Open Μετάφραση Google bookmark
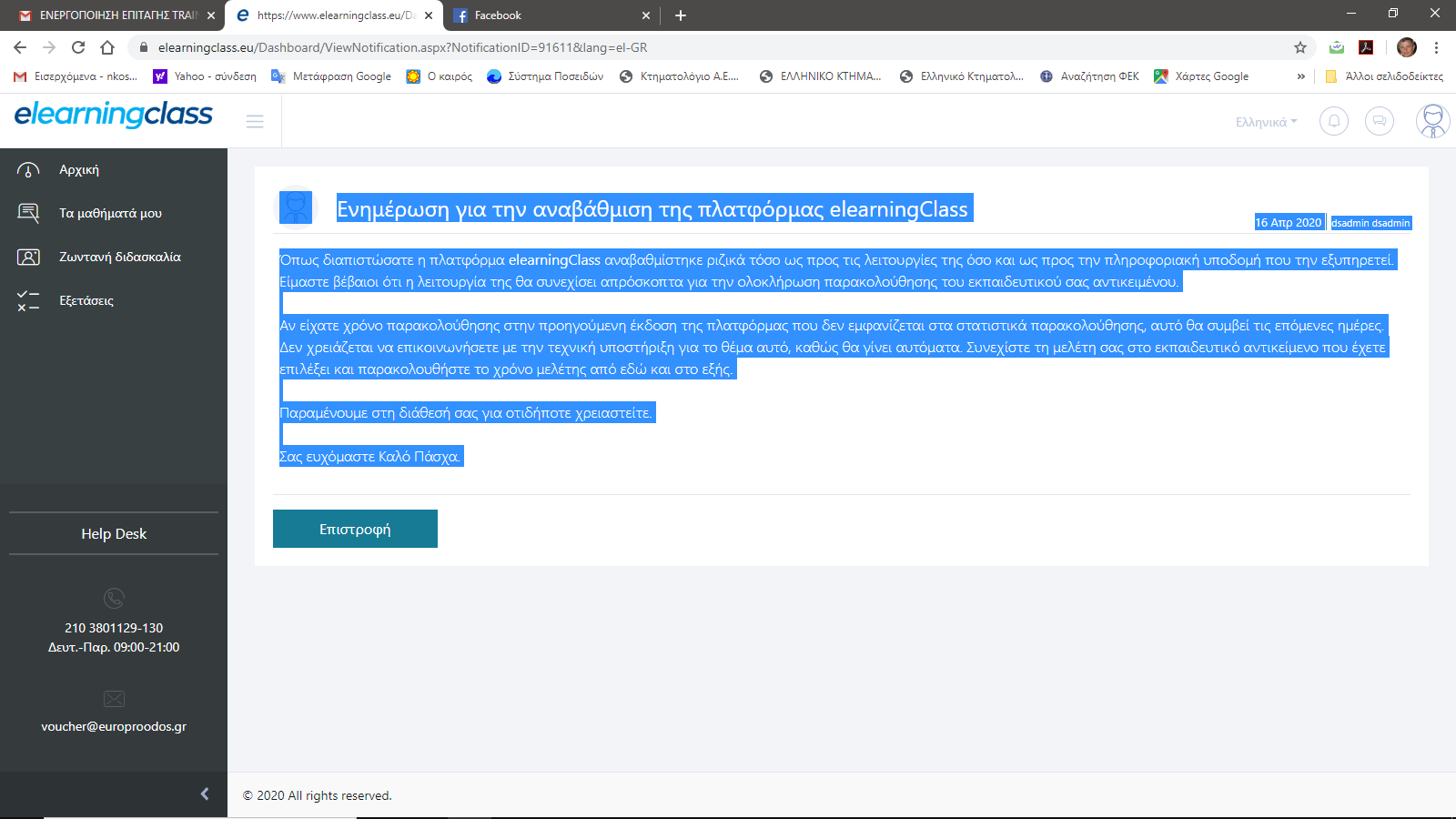The height and width of the screenshot is (819, 1456). 331,76
